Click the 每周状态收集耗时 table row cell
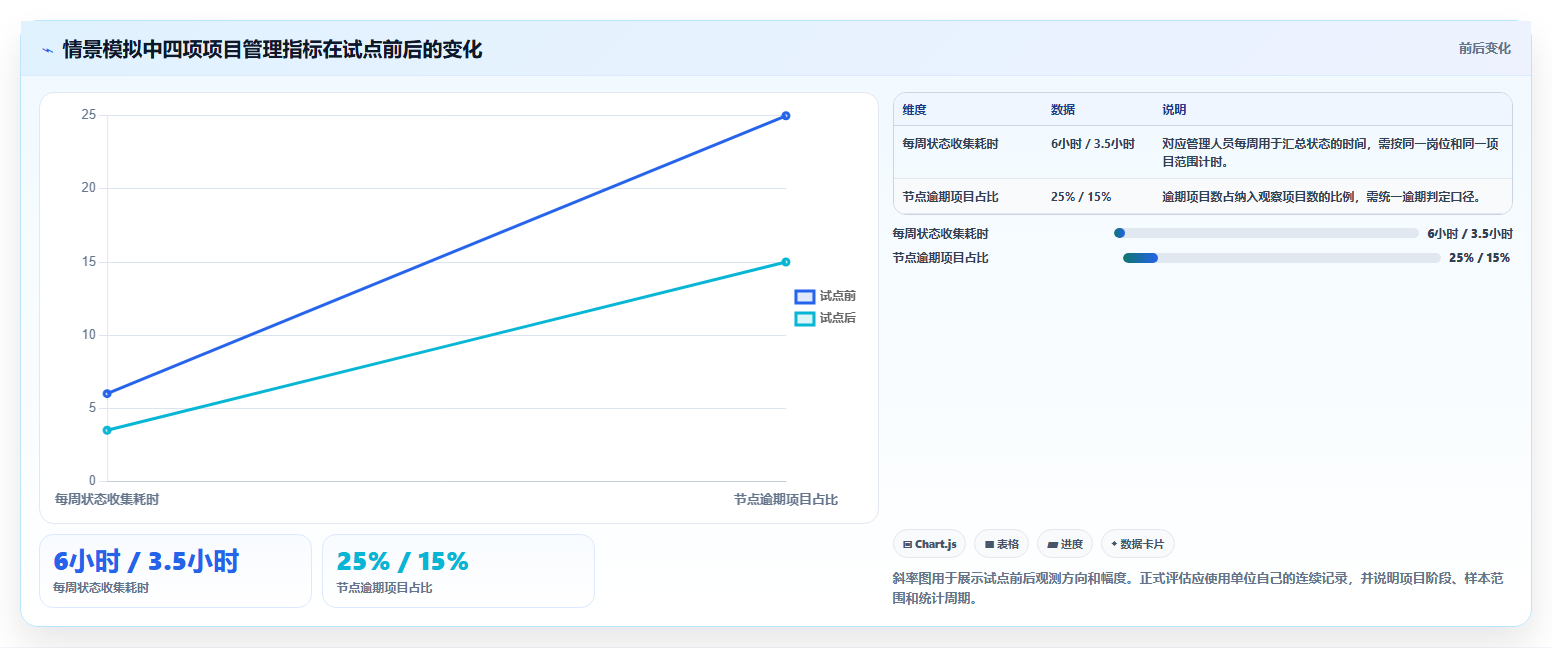1552x648 pixels. tap(950, 144)
